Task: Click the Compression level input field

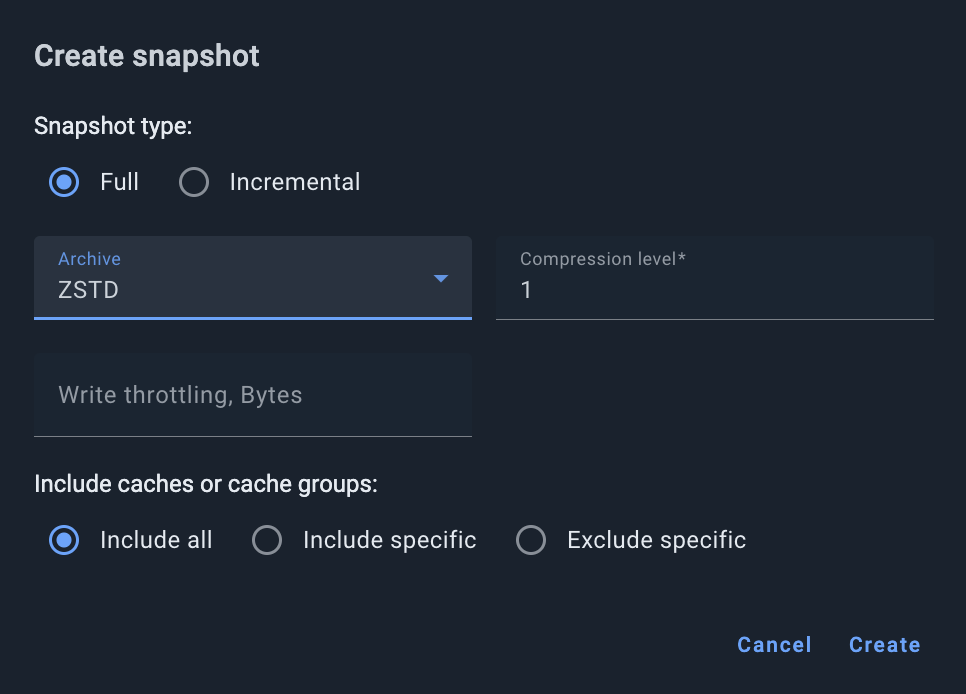Action: coord(715,290)
